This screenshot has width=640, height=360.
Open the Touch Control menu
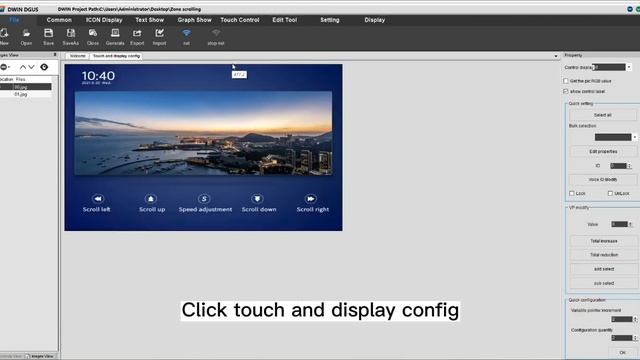240,20
